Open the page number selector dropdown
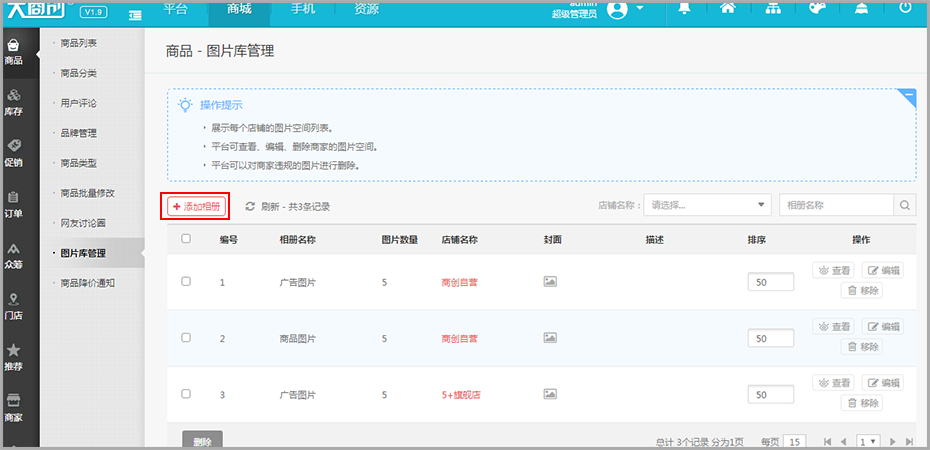Image resolution: width=930 pixels, height=450 pixels. click(868, 442)
